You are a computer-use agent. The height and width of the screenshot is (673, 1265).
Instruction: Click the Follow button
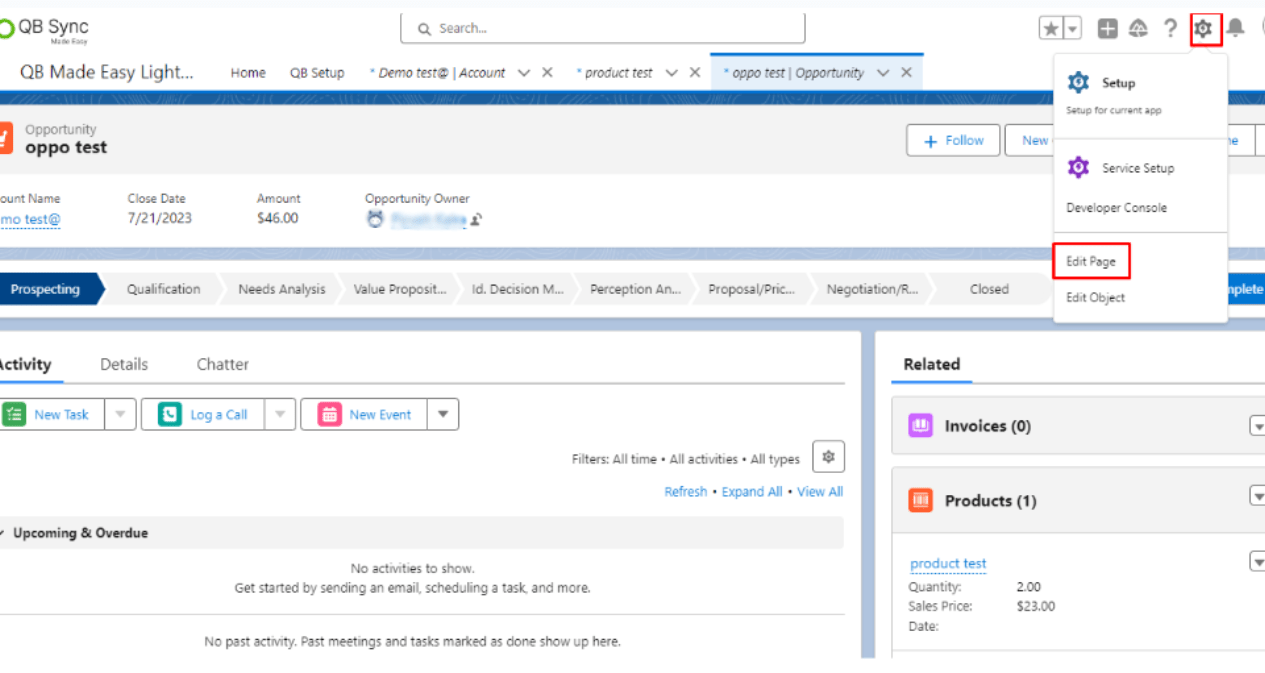953,141
